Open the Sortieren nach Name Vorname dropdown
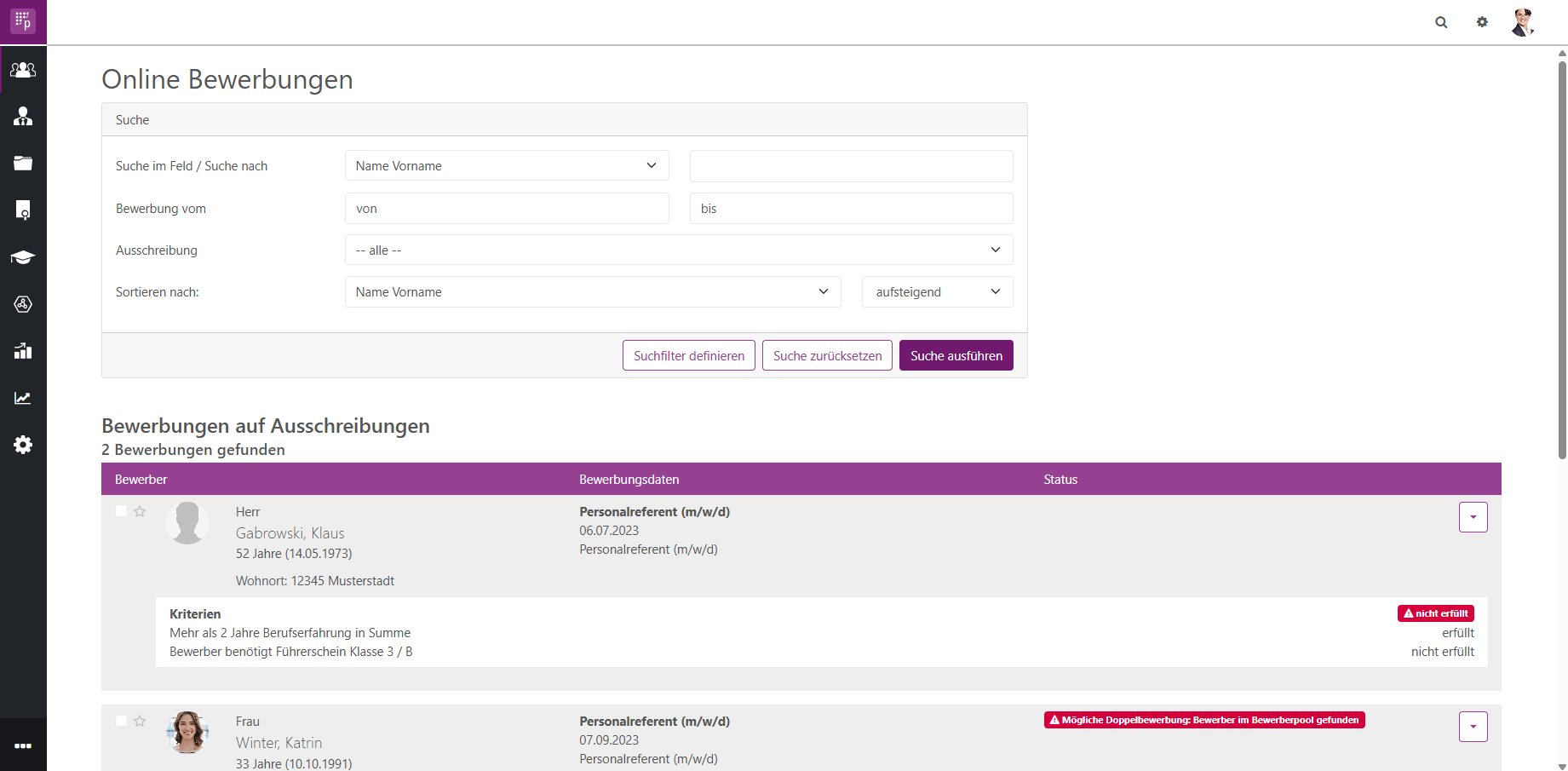Viewport: 1568px width, 771px height. coord(593,292)
